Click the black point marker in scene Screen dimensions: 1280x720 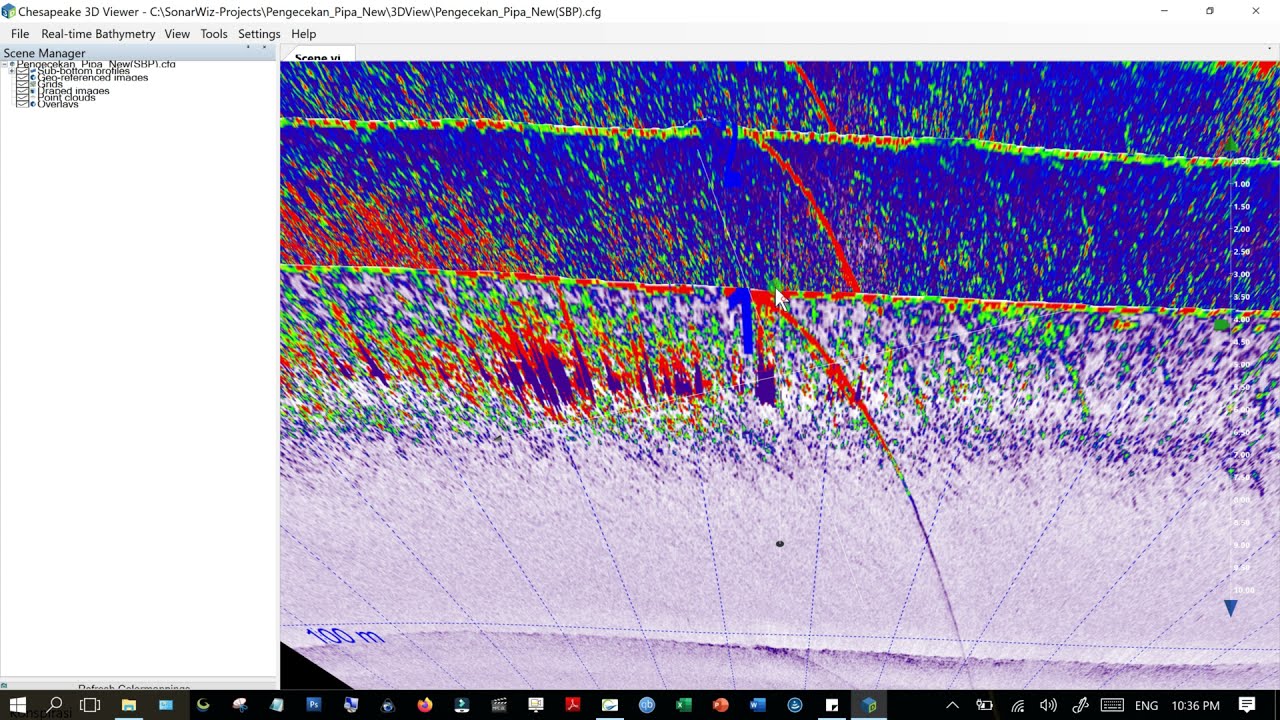coord(780,544)
